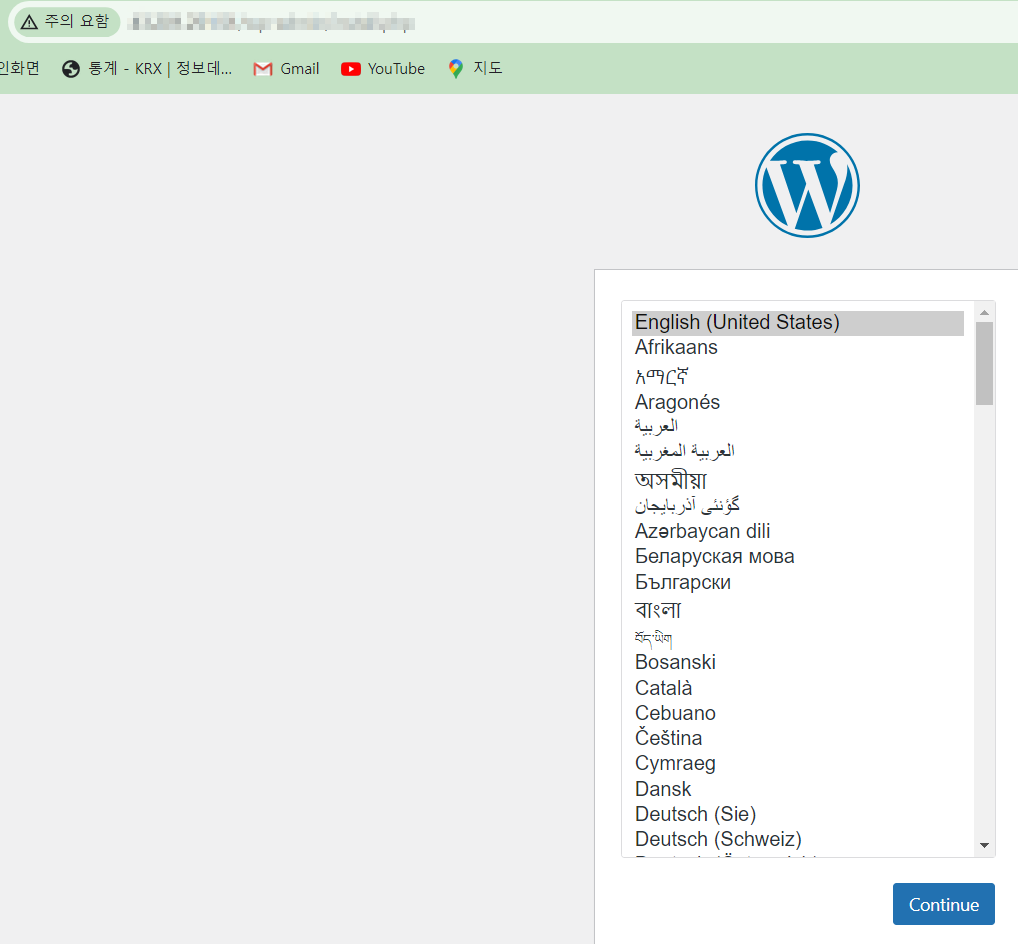The image size is (1018, 944).
Task: Select Cebuano language option
Action: [797, 713]
